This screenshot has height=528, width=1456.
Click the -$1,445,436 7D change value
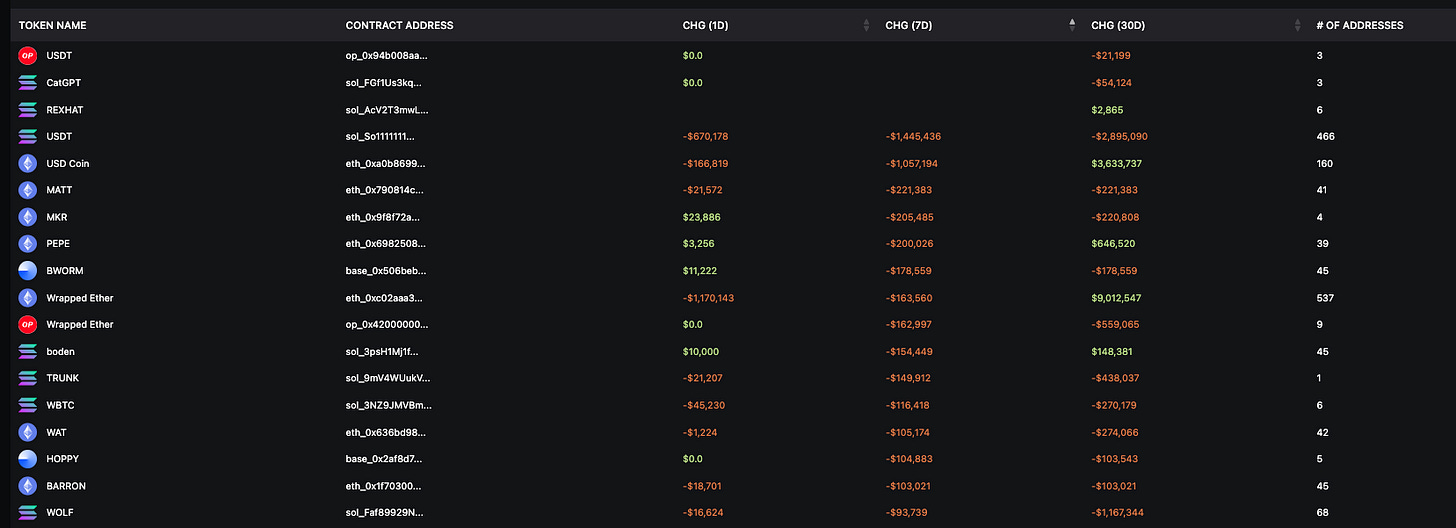coord(913,137)
